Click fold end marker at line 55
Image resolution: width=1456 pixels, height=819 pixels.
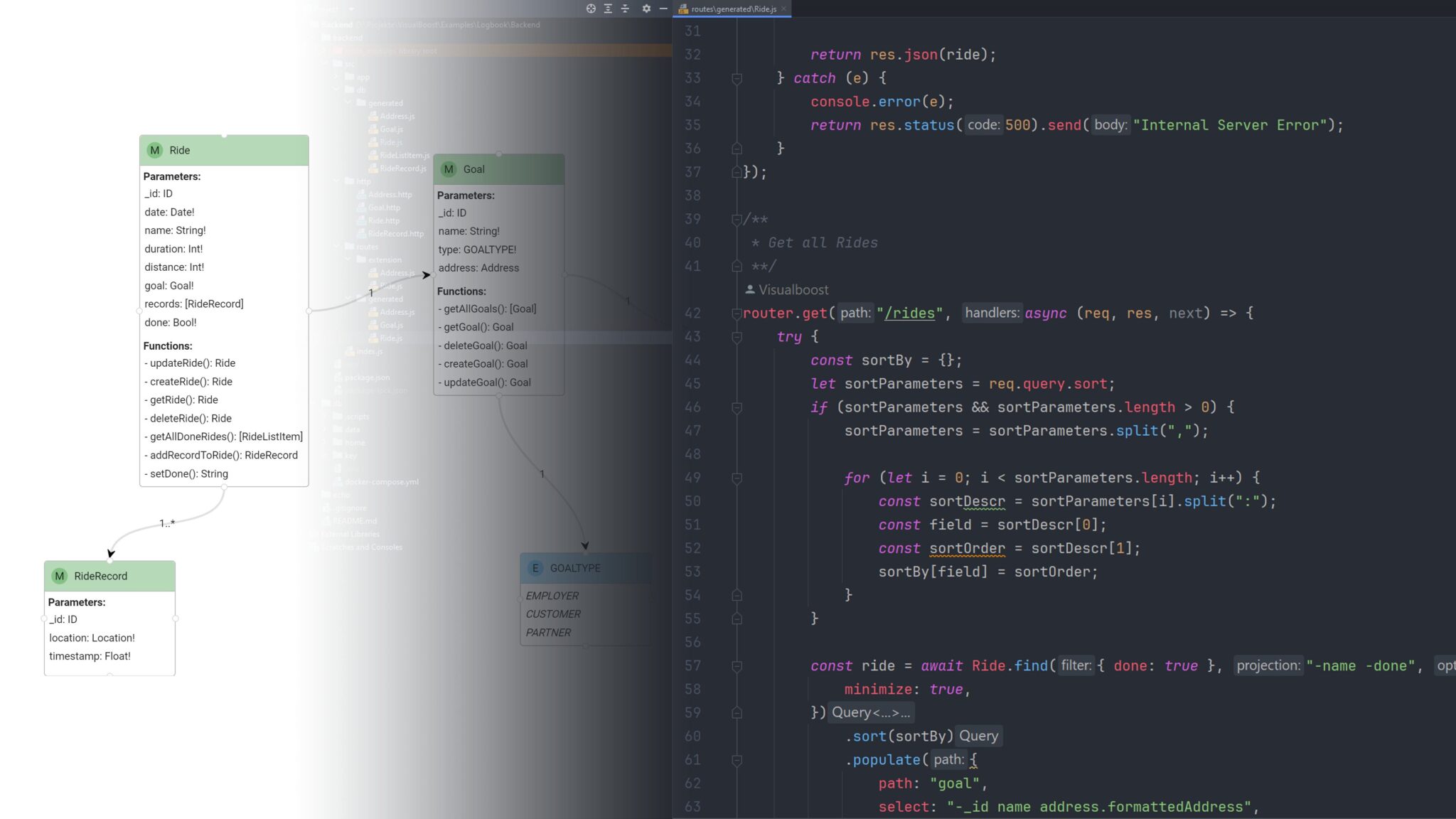(737, 619)
